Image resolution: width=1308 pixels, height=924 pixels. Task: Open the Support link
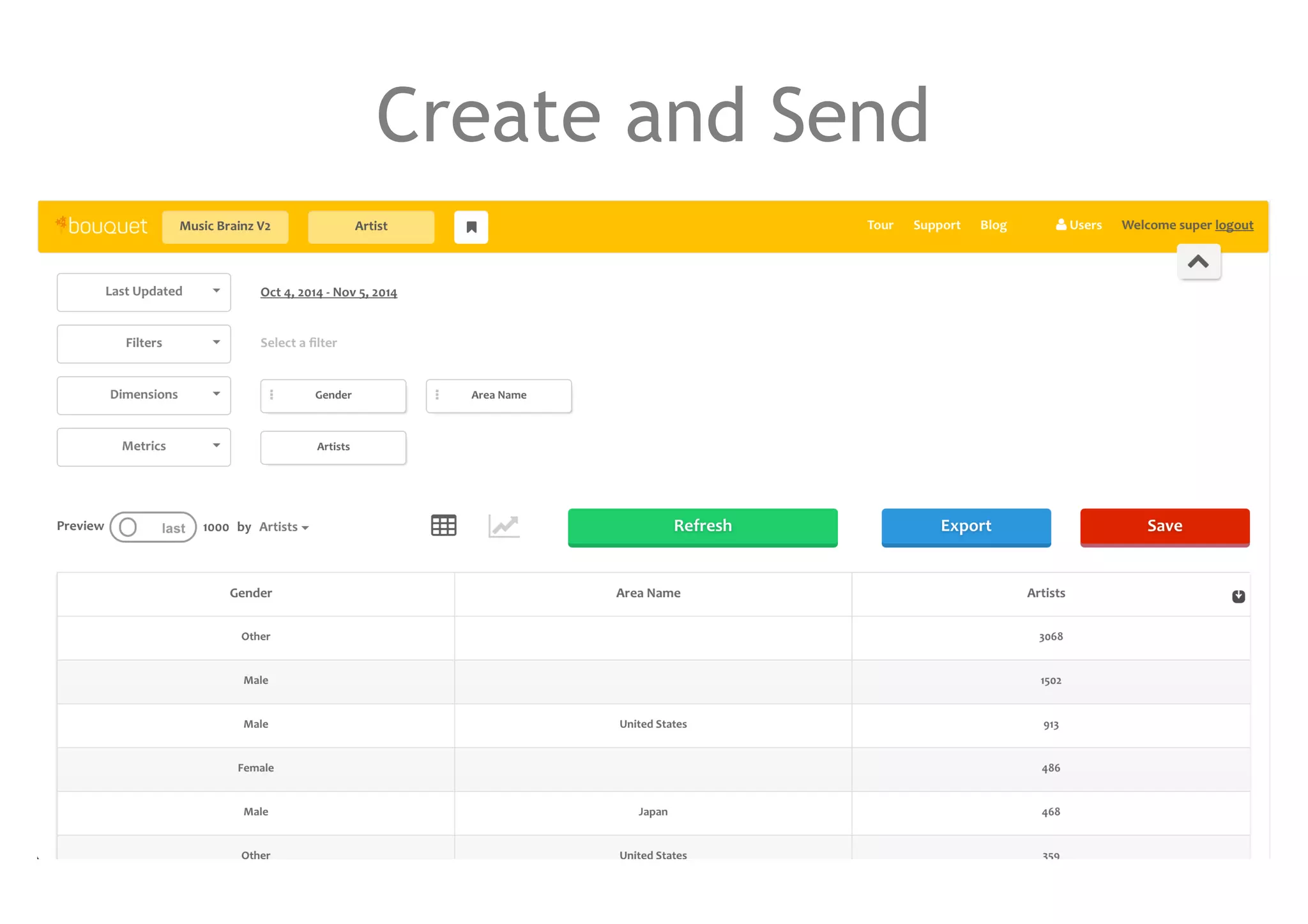pyautogui.click(x=936, y=225)
